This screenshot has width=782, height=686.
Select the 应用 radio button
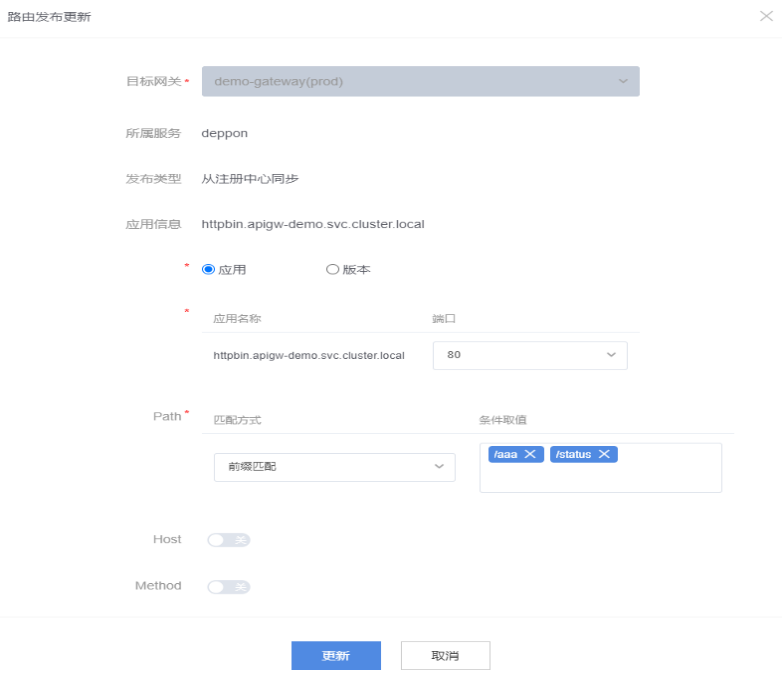point(208,269)
